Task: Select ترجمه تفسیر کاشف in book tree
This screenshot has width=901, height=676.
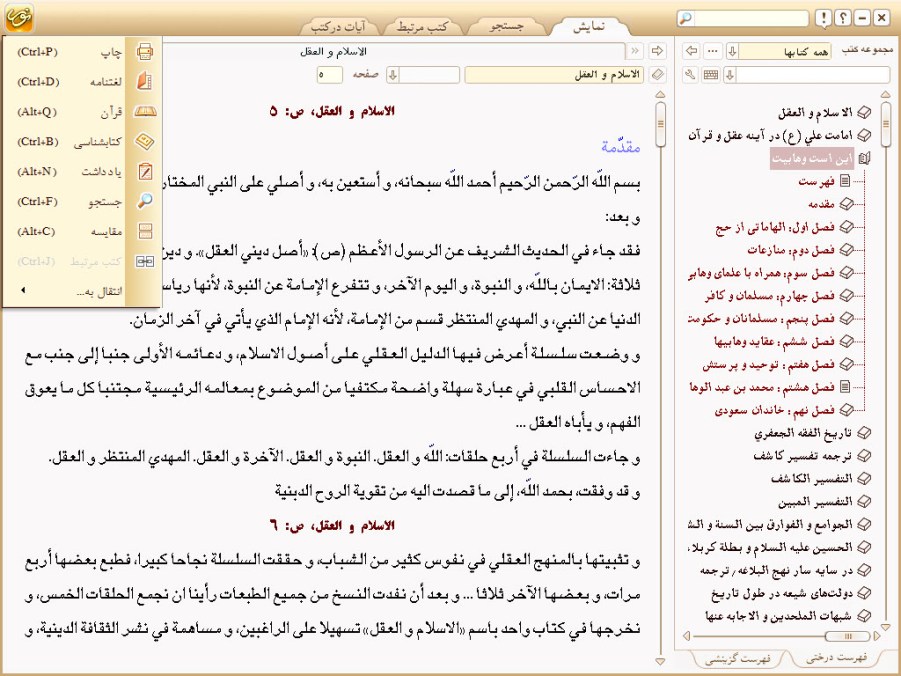Action: 803,456
